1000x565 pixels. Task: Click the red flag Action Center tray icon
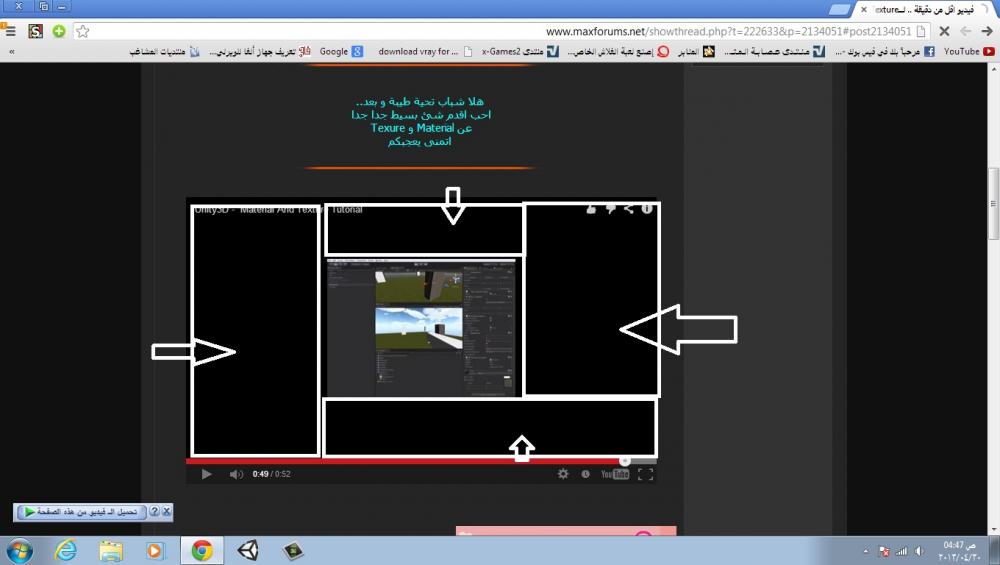[884, 551]
